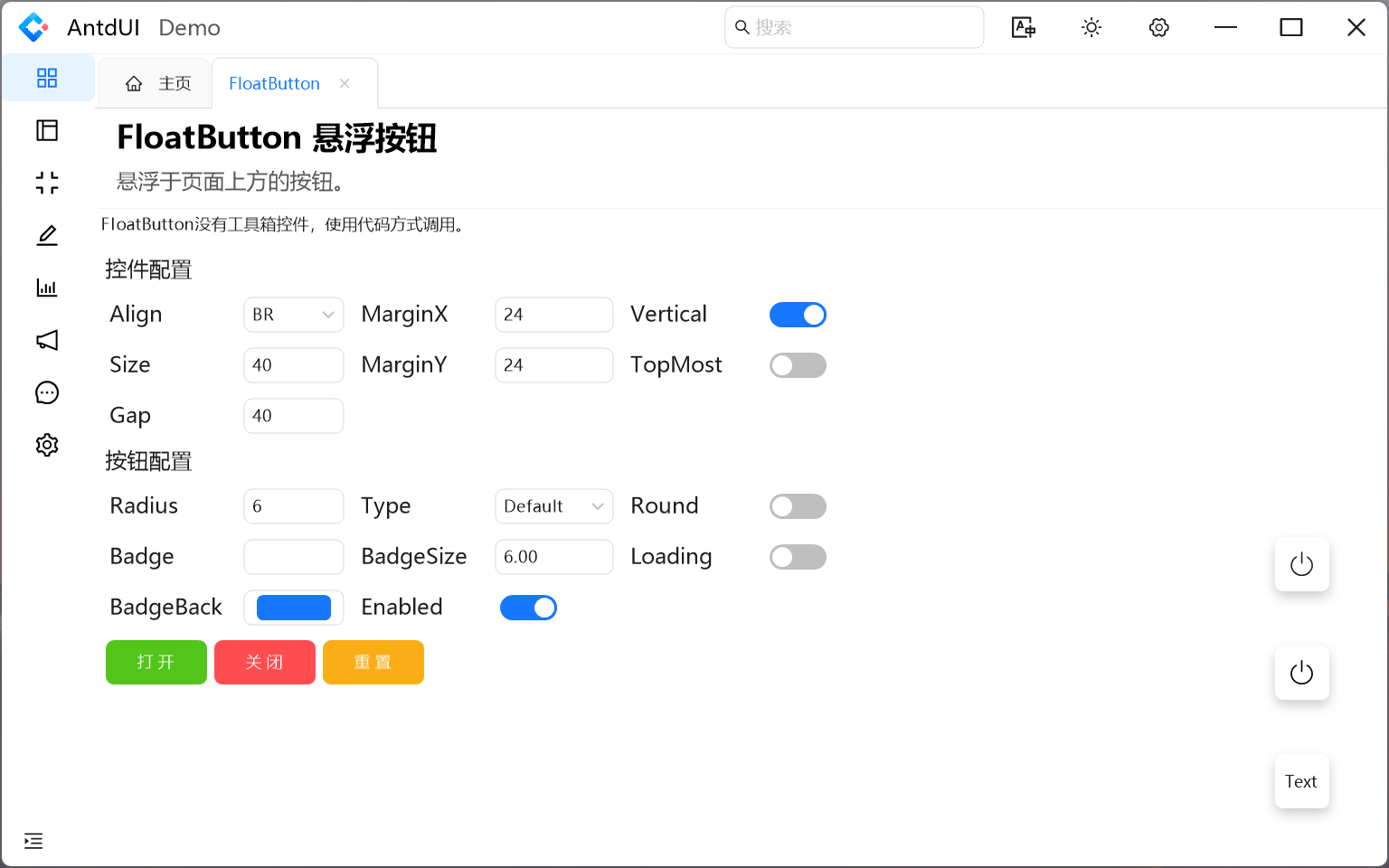This screenshot has height=868, width=1389.
Task: Click the top power float button
Action: (1301, 565)
